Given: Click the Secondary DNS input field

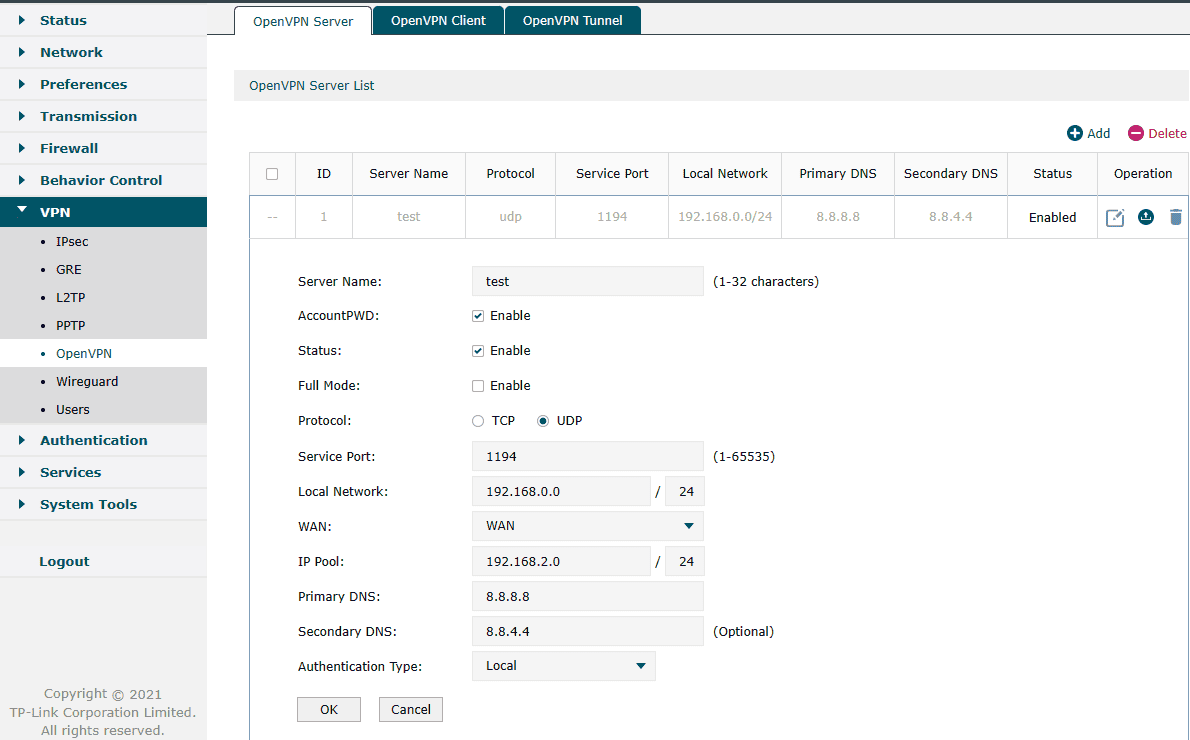Looking at the screenshot, I should coord(587,631).
